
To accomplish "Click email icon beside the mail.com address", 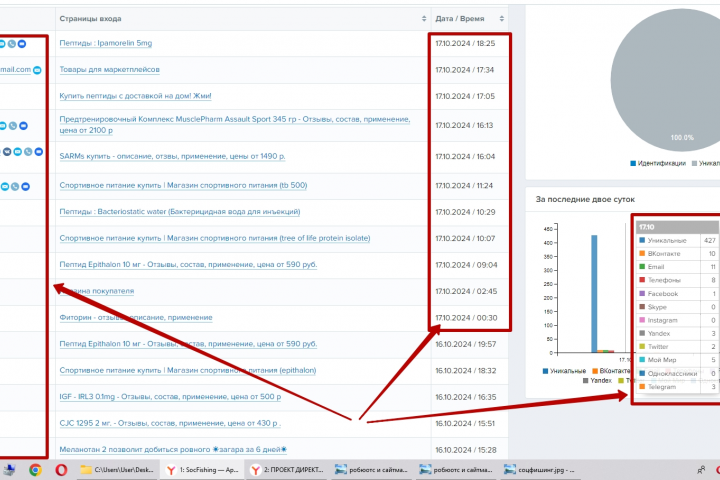I will 37,70.
